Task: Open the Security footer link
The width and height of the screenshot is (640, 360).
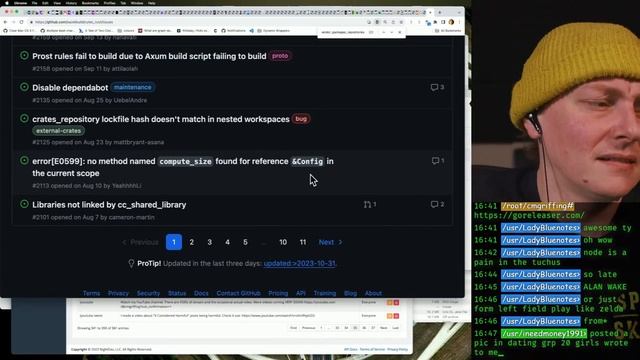Action: (x=148, y=293)
